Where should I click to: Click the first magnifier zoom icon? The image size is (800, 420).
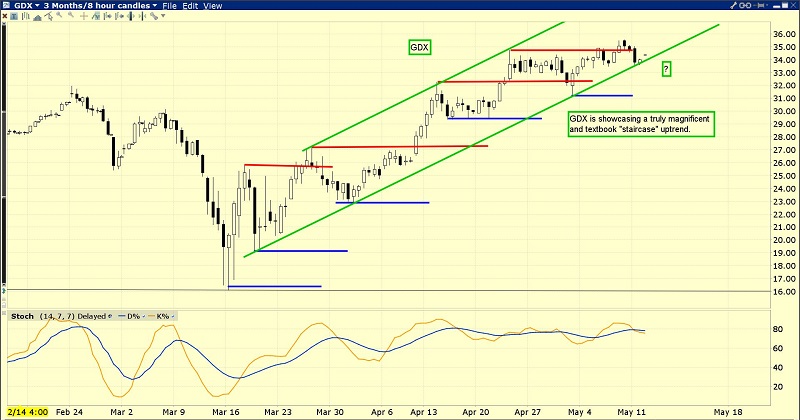(59, 15)
